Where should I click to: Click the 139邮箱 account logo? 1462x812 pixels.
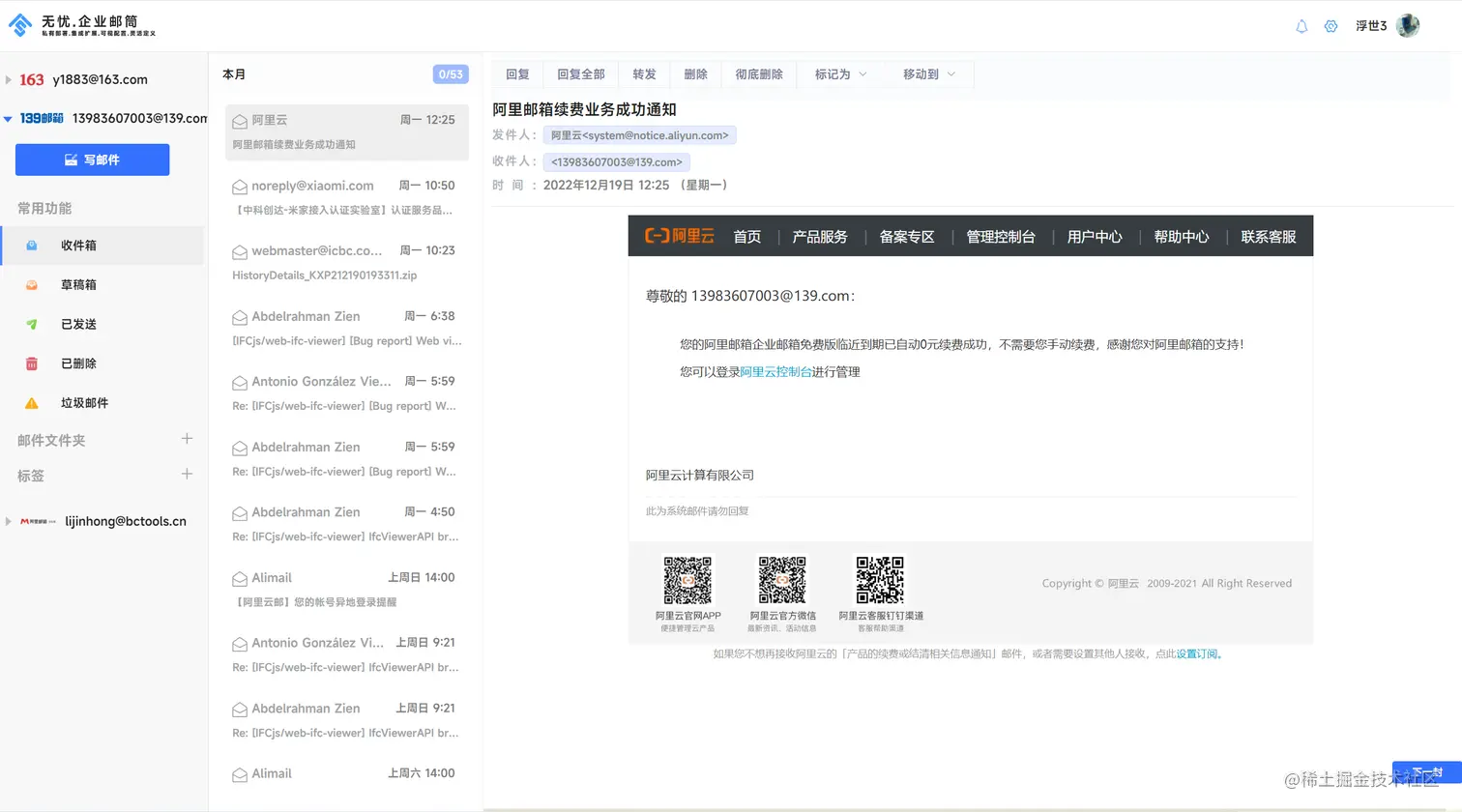point(42,118)
